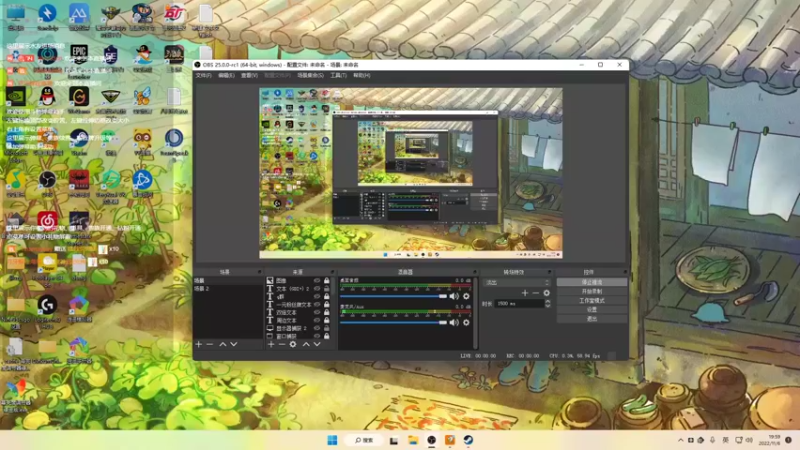Screen dimensions: 800x450
Task: Adjust desktop audio volume slider
Action: pos(393,296)
